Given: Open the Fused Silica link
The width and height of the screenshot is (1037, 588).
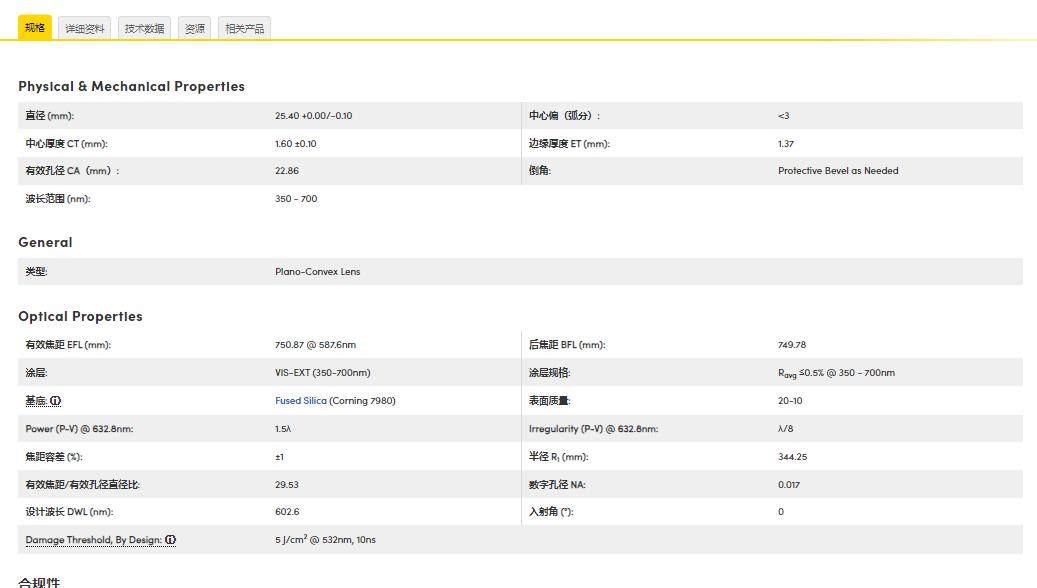Looking at the screenshot, I should pos(301,401).
